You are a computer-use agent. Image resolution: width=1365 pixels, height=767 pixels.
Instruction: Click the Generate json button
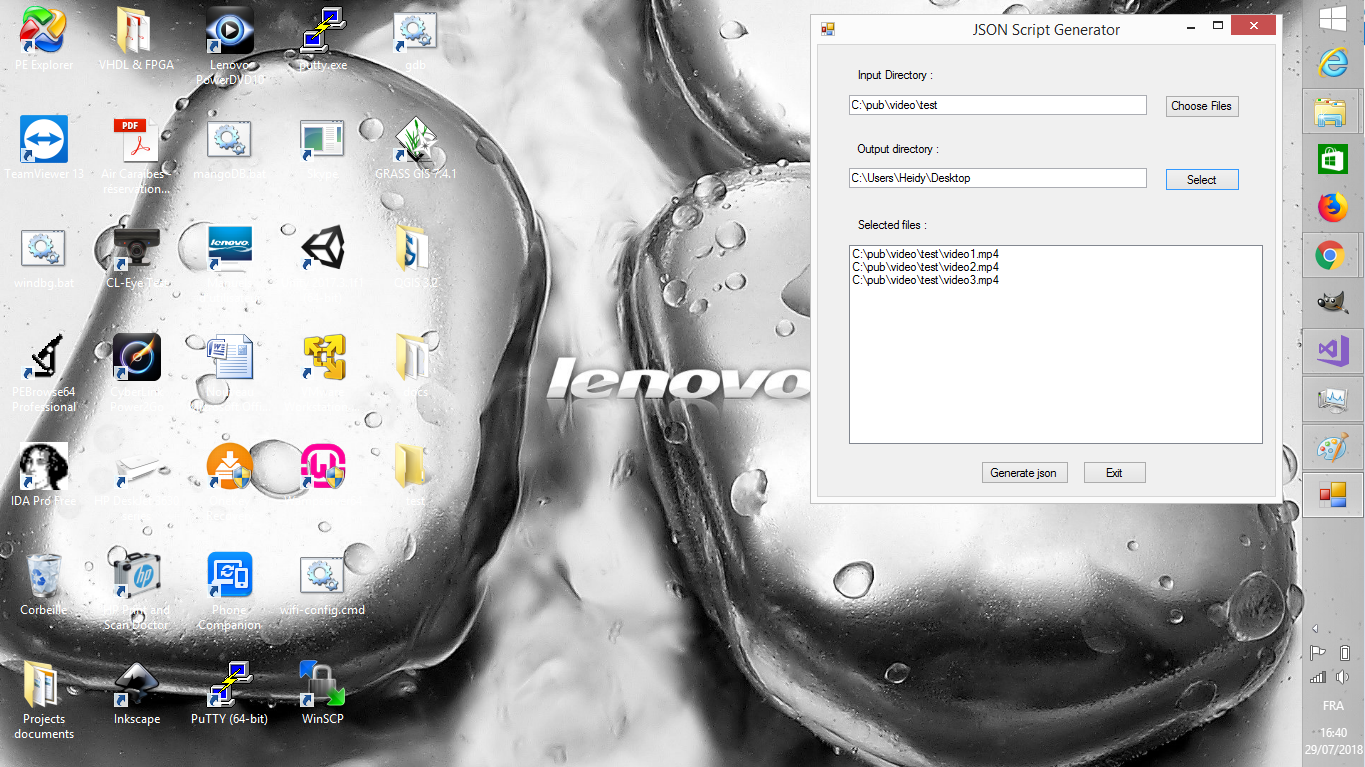pos(1024,473)
